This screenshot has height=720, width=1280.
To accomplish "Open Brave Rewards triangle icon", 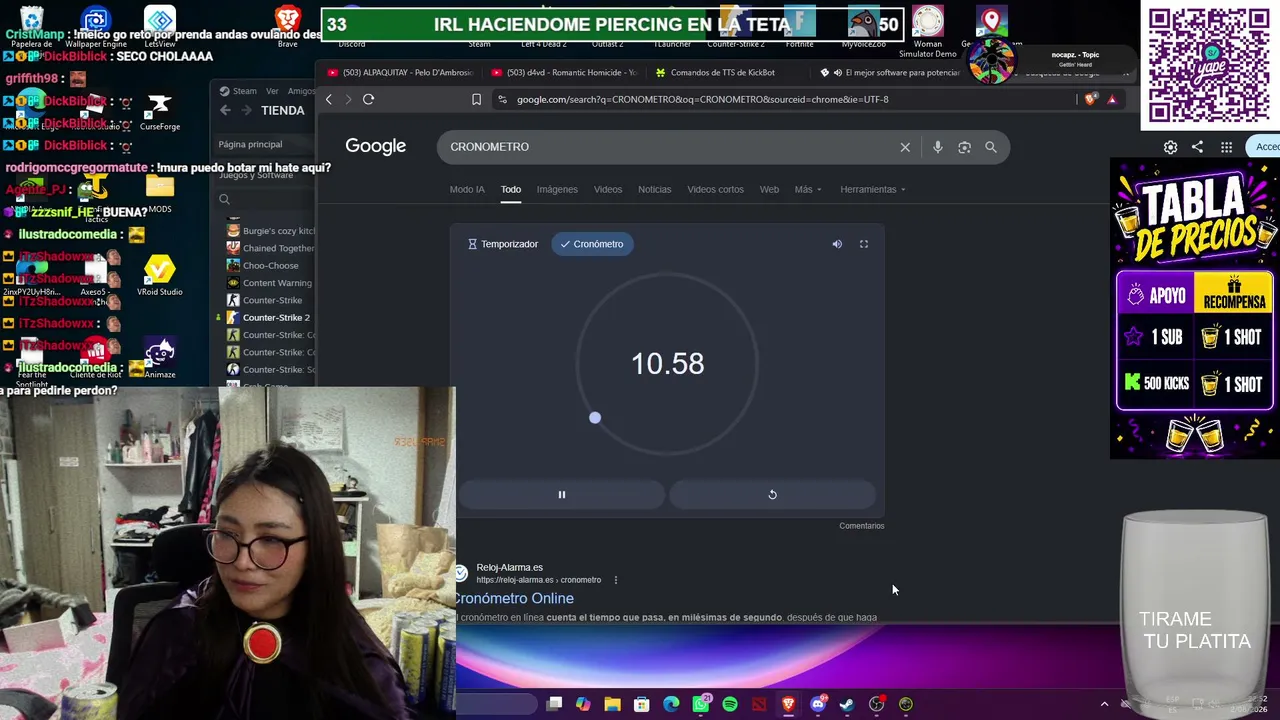I will (x=1111, y=99).
